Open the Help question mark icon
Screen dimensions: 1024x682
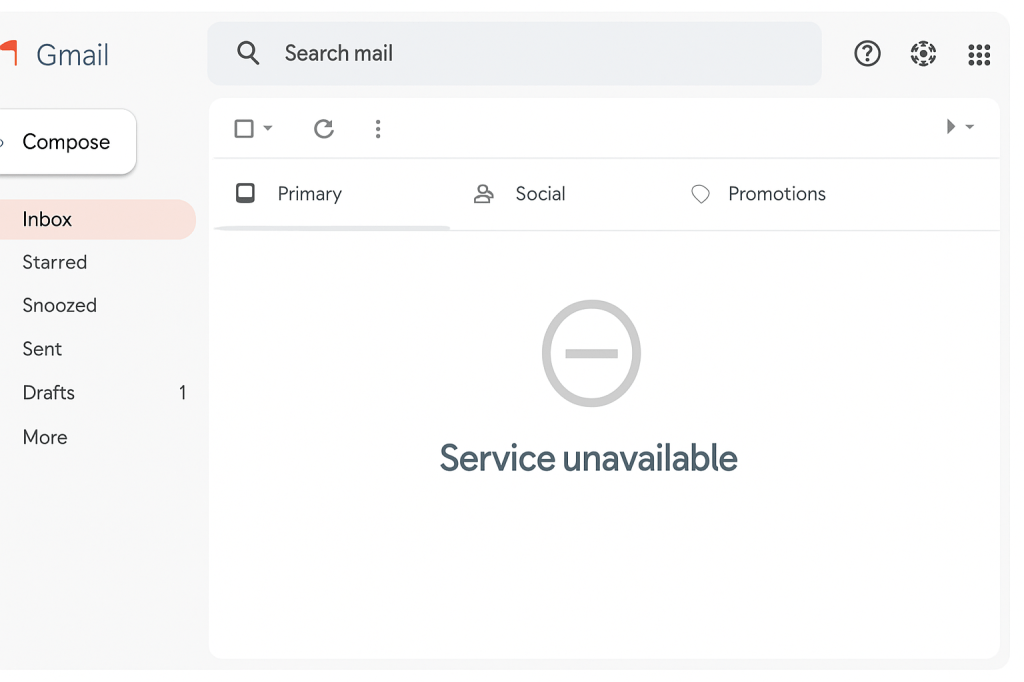pyautogui.click(x=867, y=54)
